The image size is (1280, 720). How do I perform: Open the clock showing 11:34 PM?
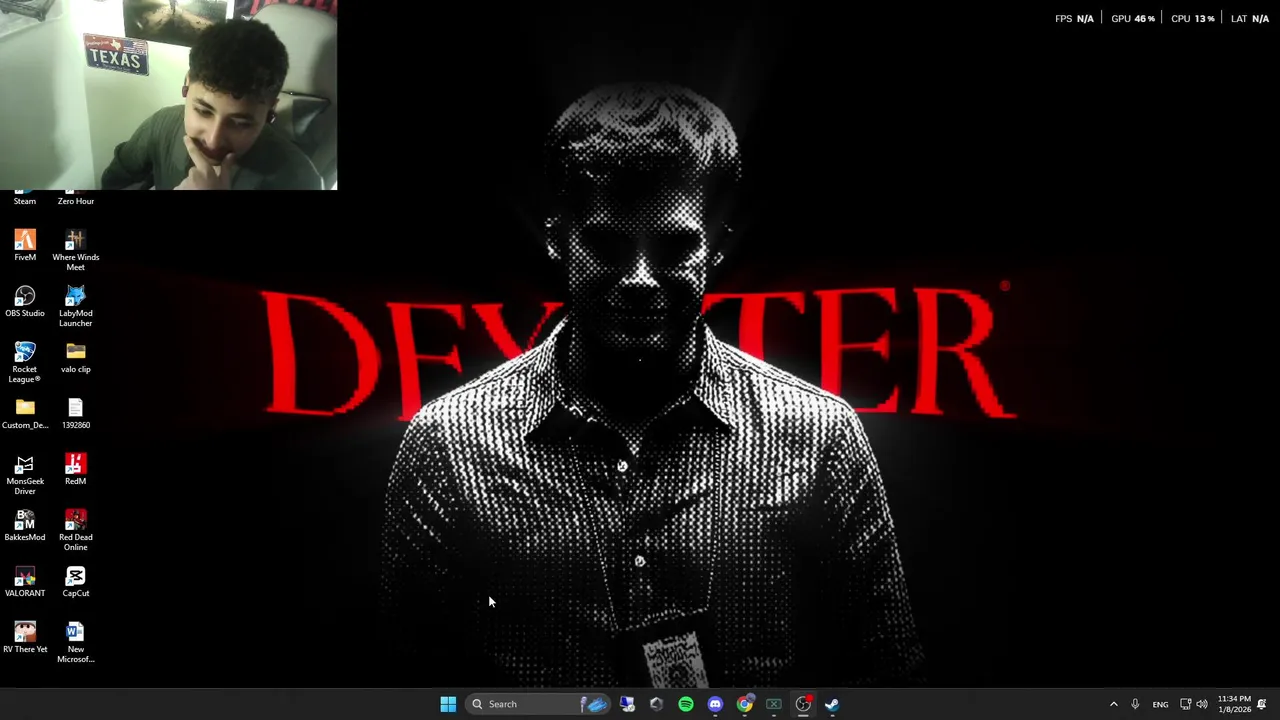tap(1234, 704)
